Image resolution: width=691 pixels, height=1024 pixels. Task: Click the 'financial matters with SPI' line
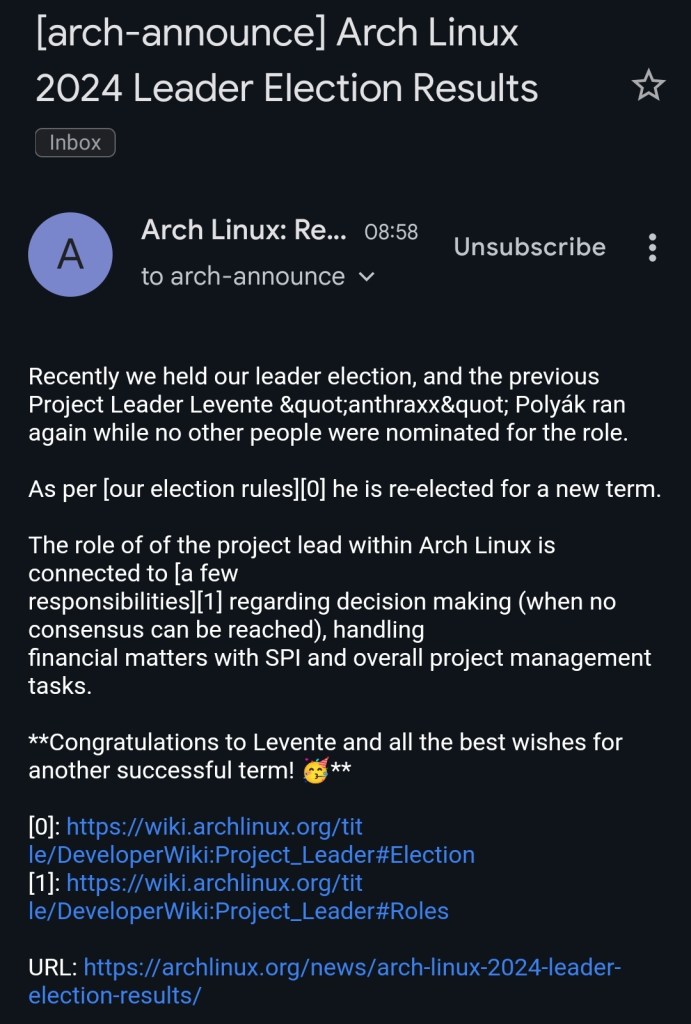pyautogui.click(x=339, y=659)
